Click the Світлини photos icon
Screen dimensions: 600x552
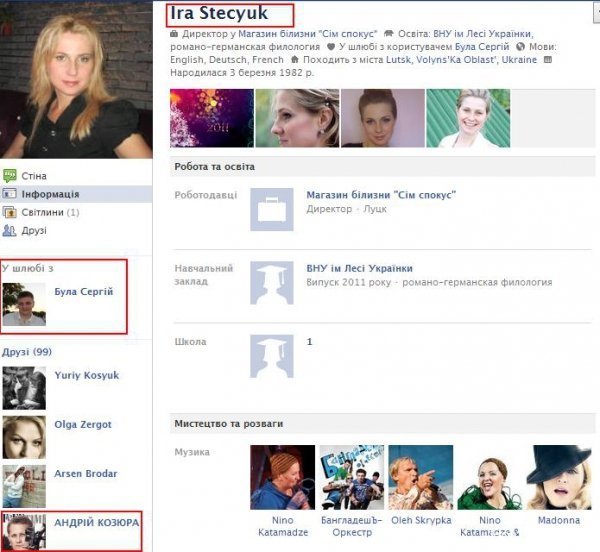(10, 212)
